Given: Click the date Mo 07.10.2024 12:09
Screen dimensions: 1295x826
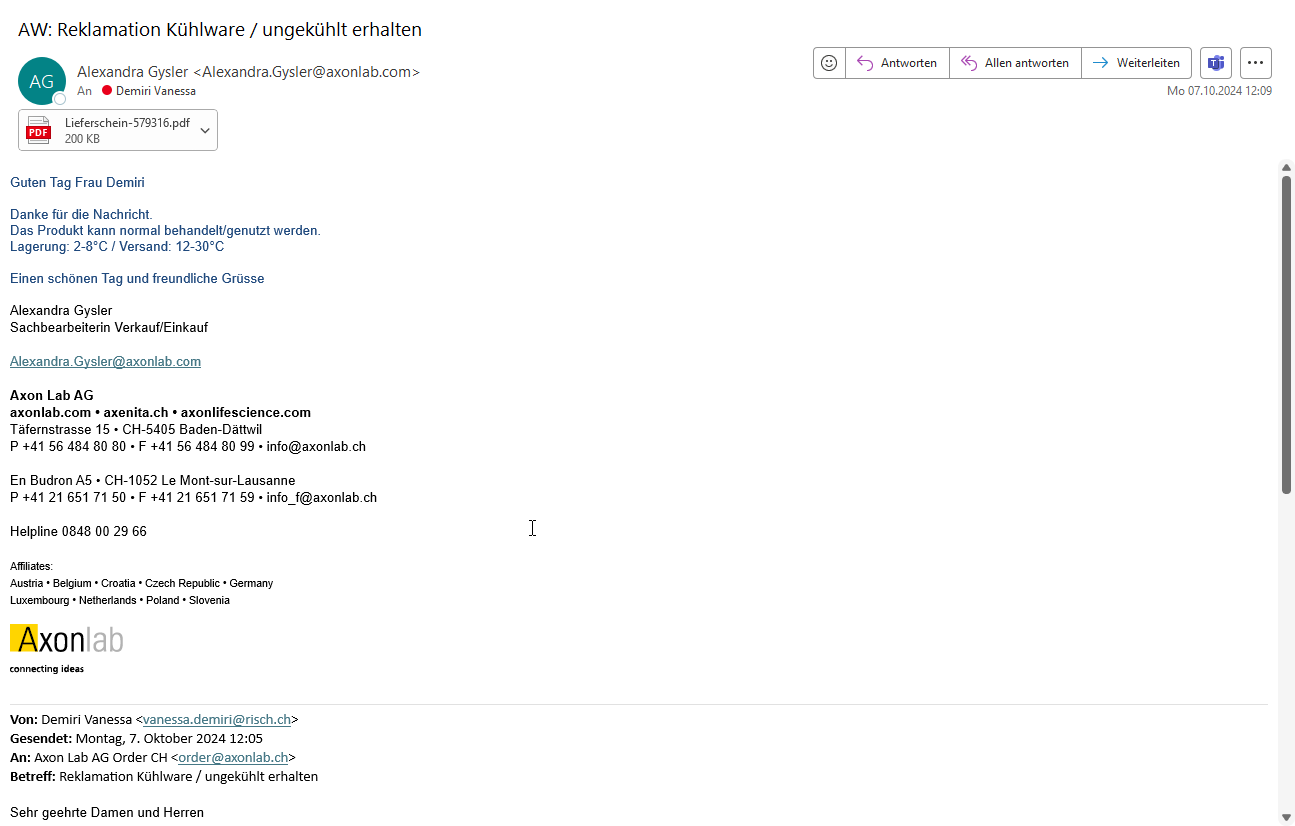Looking at the screenshot, I should 1219,91.
